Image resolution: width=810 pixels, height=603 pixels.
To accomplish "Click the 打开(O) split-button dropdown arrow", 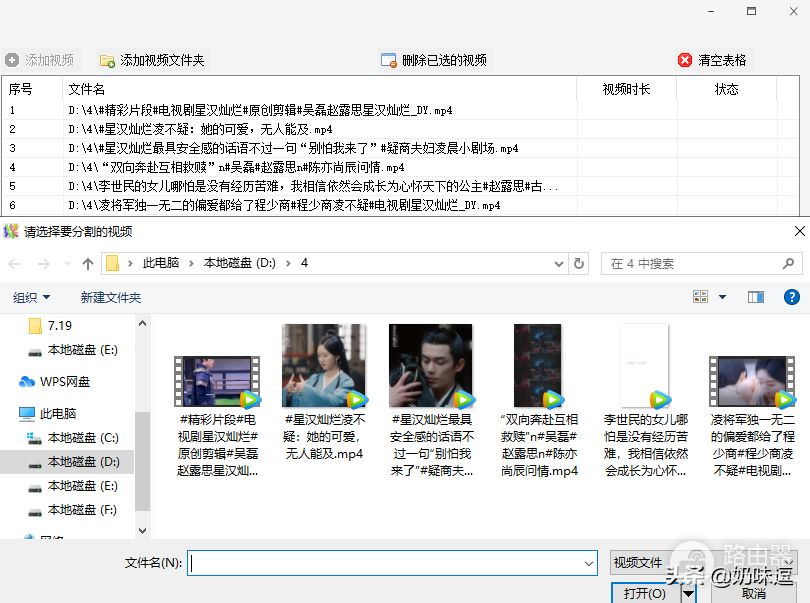I will tap(688, 594).
